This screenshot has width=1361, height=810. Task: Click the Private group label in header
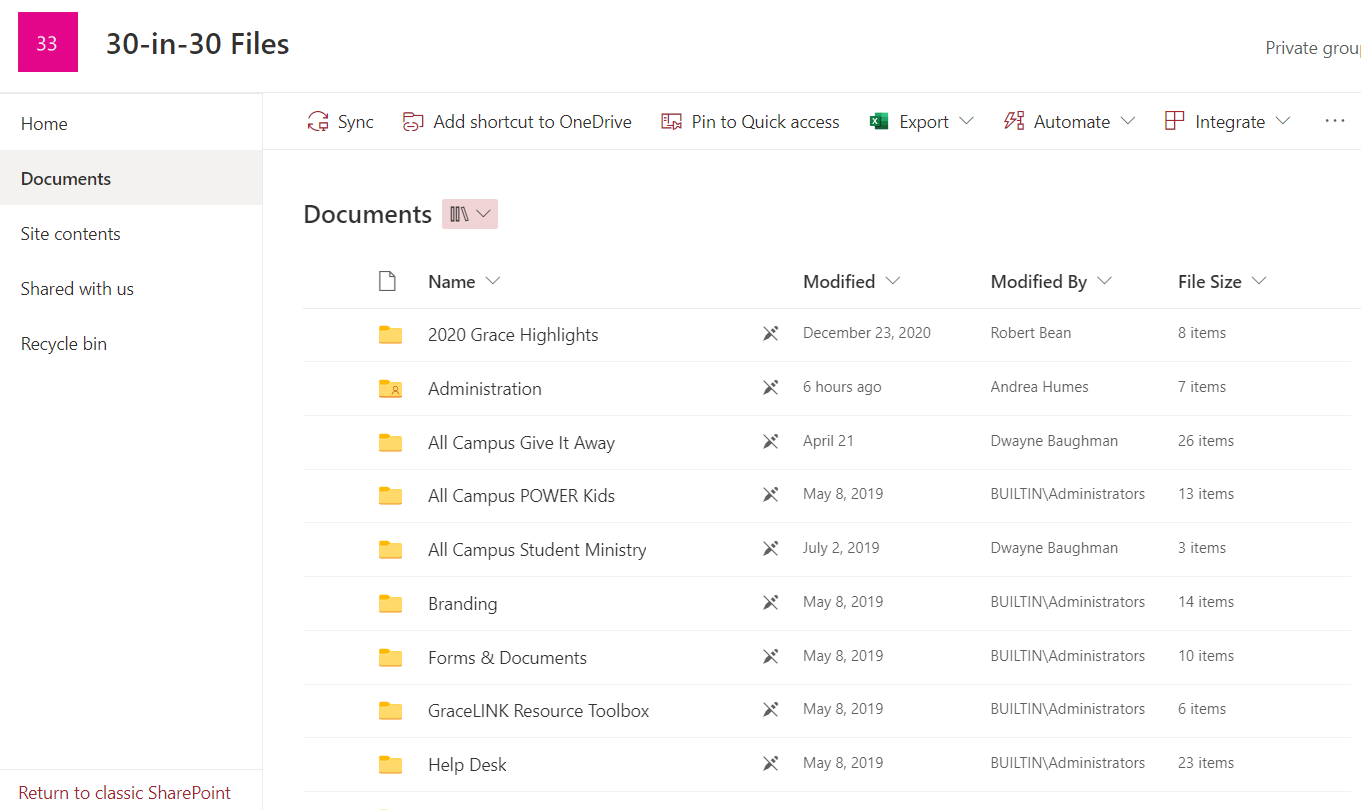click(1313, 48)
